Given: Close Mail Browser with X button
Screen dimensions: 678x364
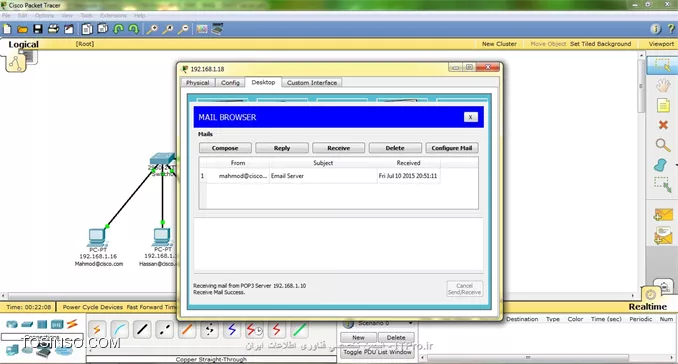Looking at the screenshot, I should click(x=470, y=117).
